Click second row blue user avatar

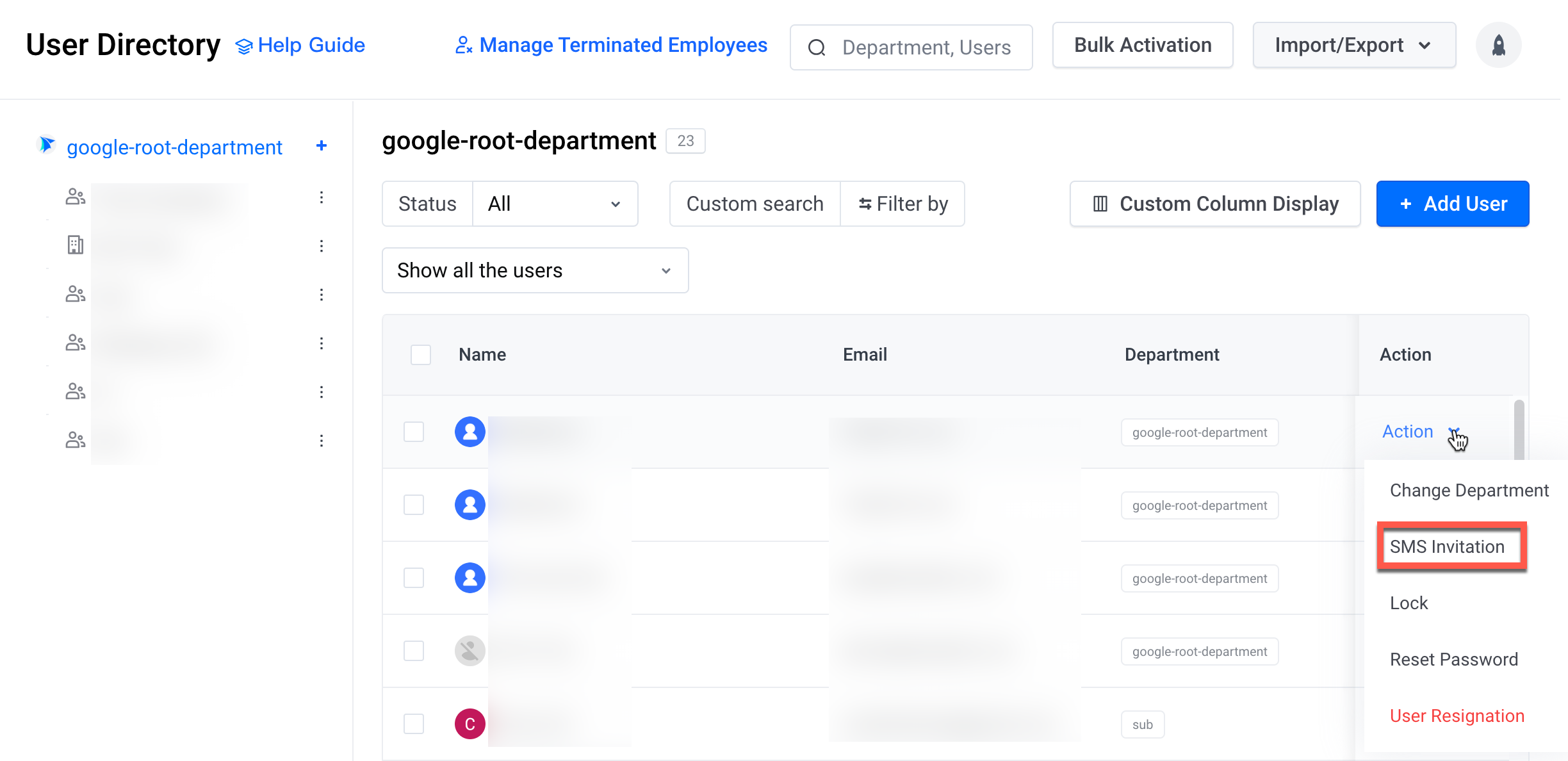pyautogui.click(x=470, y=505)
